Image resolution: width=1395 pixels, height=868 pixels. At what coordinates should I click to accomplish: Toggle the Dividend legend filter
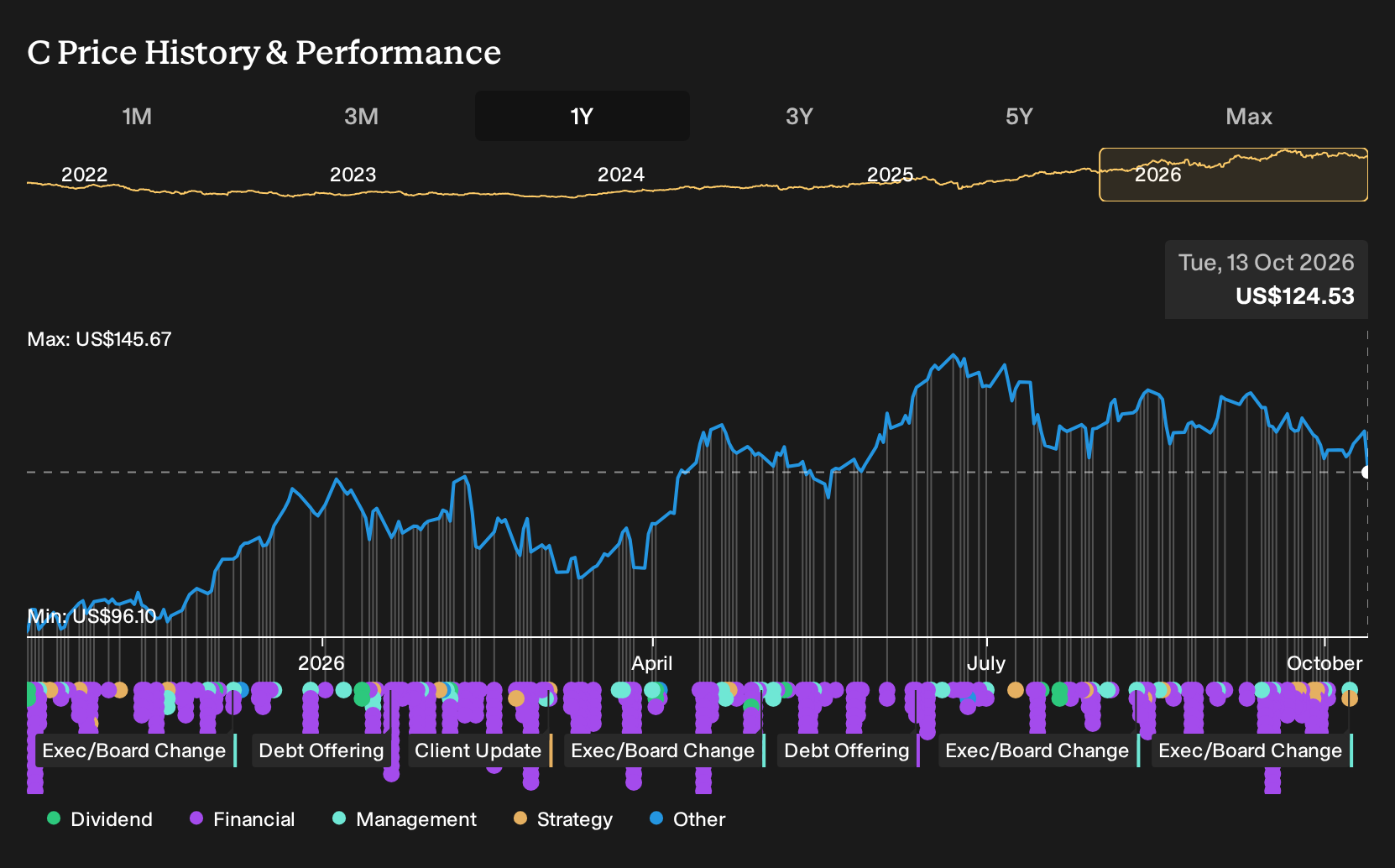point(100,819)
